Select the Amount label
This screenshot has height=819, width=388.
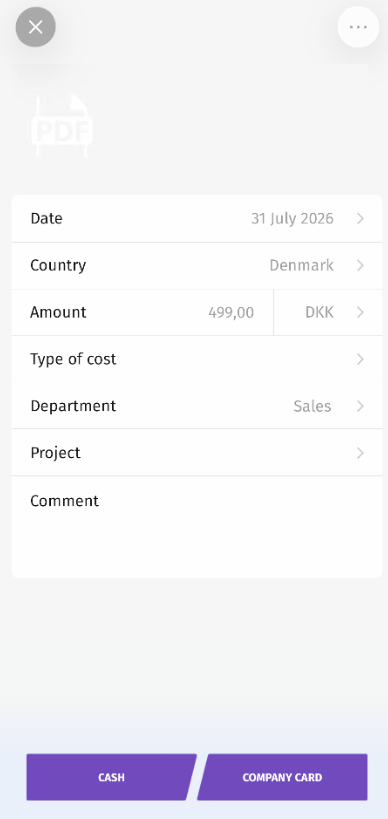click(x=58, y=312)
